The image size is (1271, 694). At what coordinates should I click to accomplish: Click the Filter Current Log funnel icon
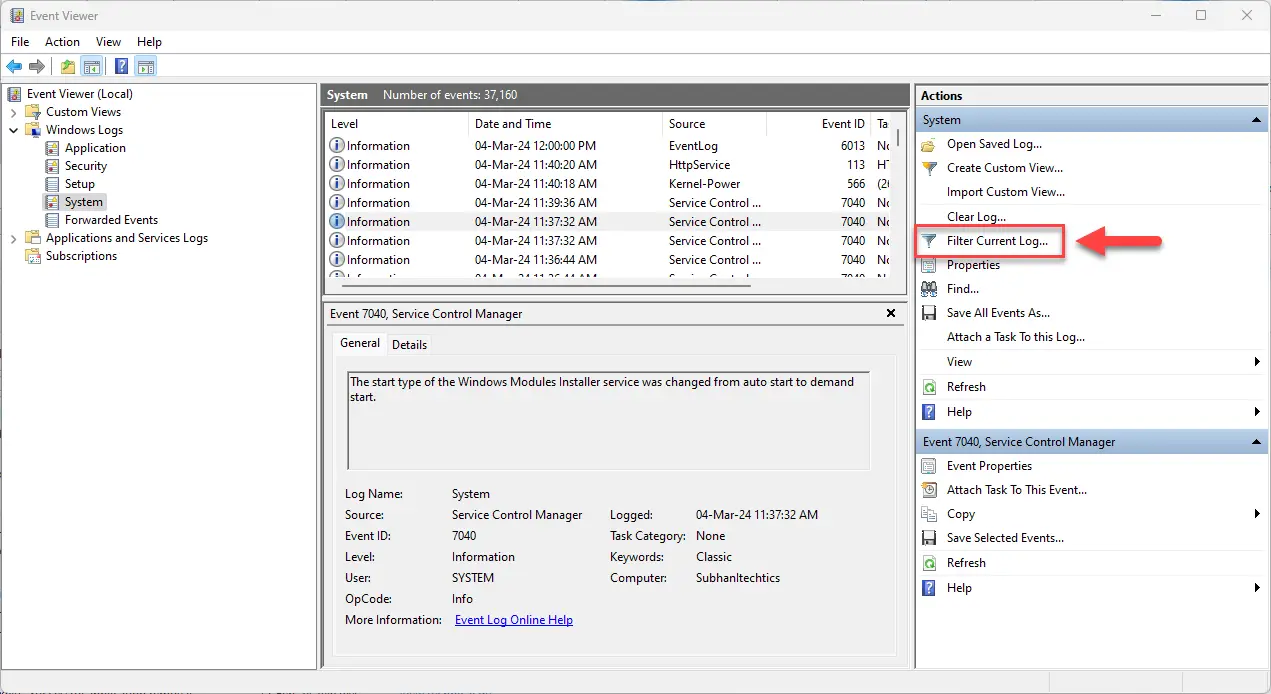[929, 241]
